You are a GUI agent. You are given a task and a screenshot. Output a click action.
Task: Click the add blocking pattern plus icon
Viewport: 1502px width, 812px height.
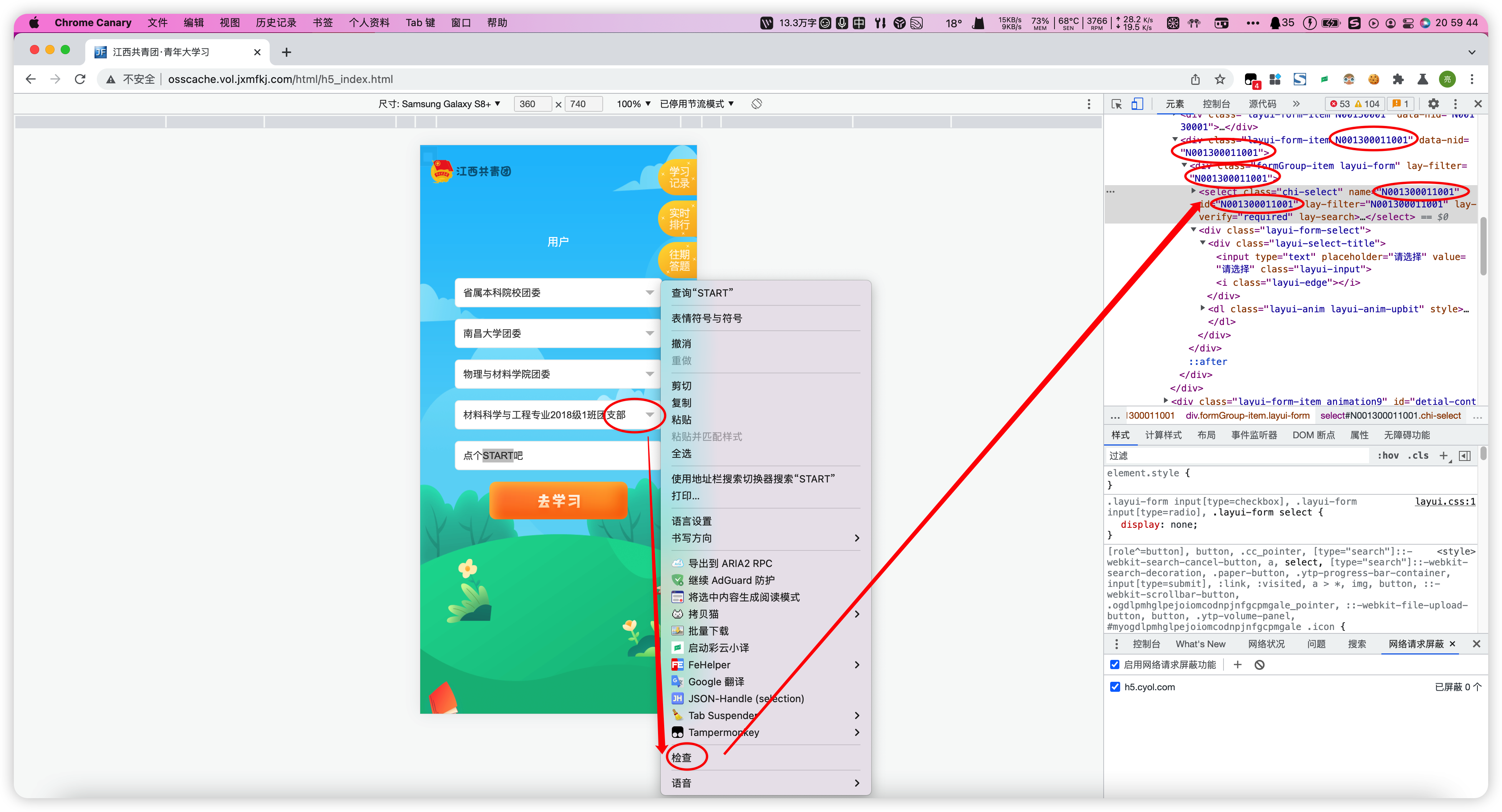pyautogui.click(x=1237, y=665)
